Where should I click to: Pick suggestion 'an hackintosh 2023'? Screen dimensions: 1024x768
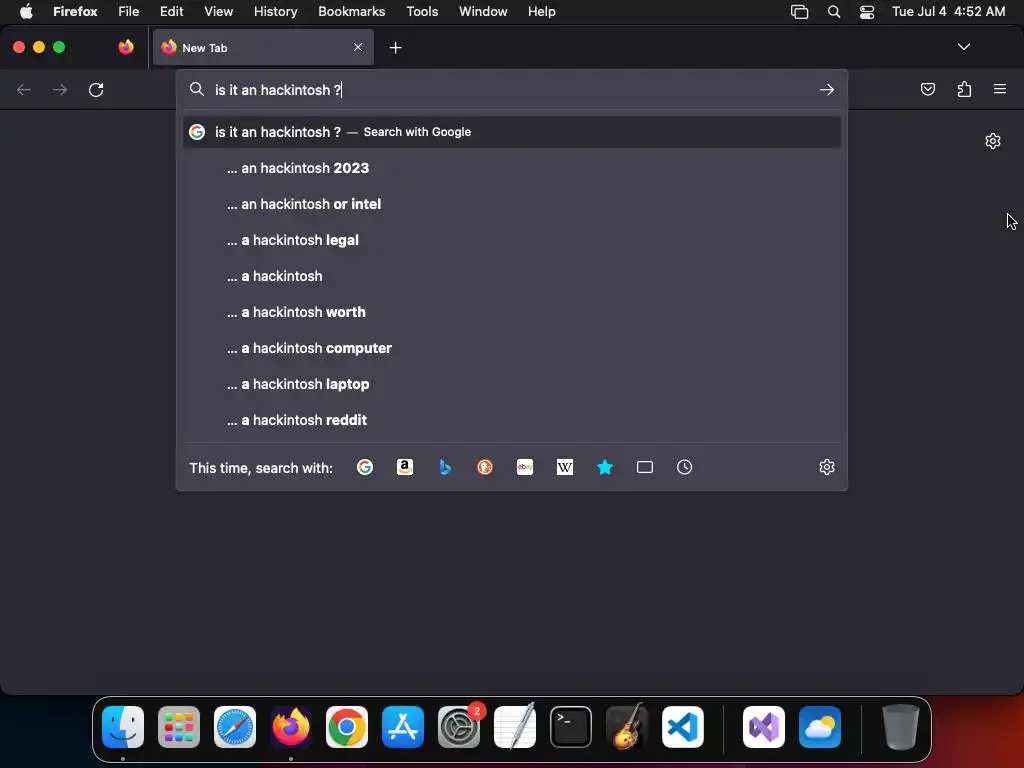(x=512, y=168)
